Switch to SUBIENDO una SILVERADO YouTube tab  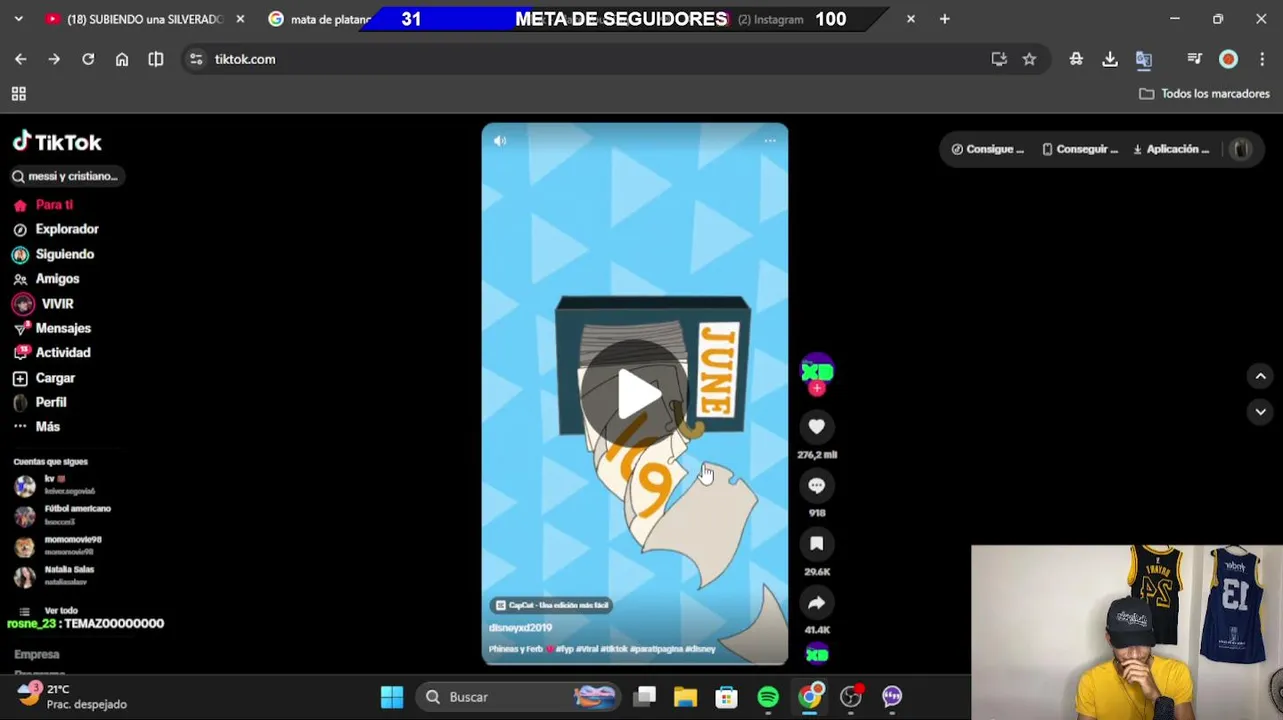click(x=142, y=19)
